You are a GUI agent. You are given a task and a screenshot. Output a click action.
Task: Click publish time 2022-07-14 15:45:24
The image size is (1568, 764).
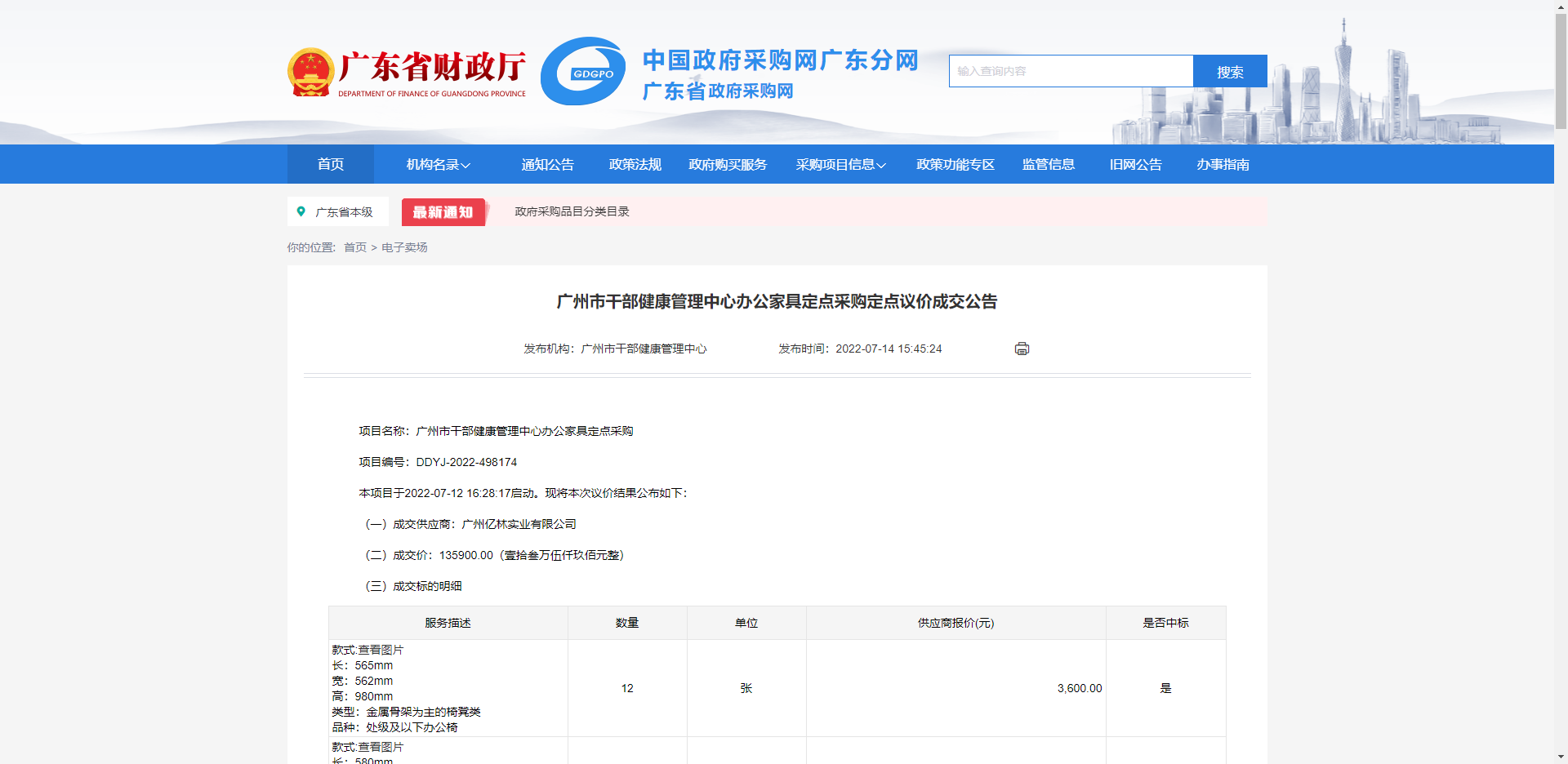(x=889, y=349)
